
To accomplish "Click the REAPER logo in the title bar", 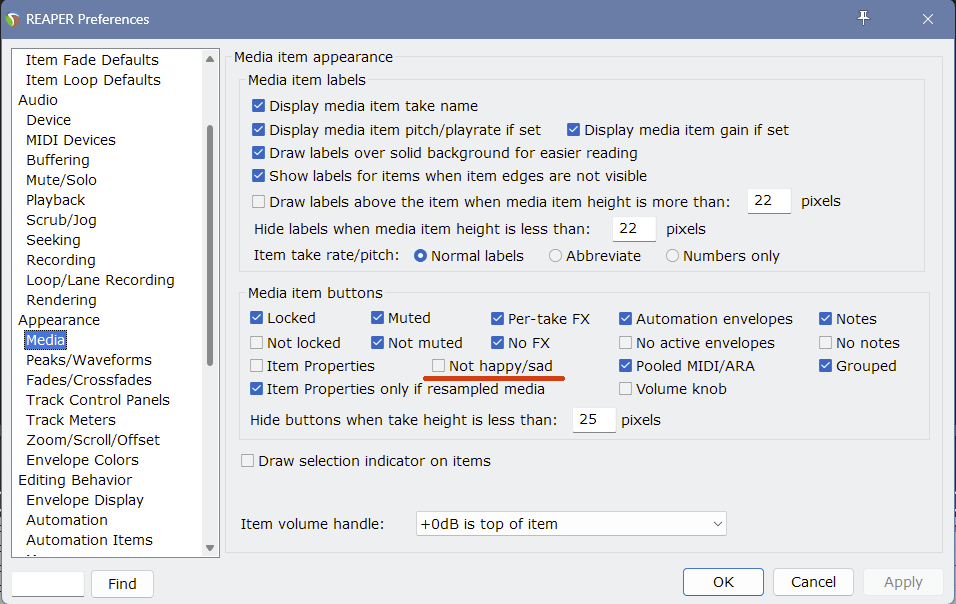I will click(x=12, y=20).
